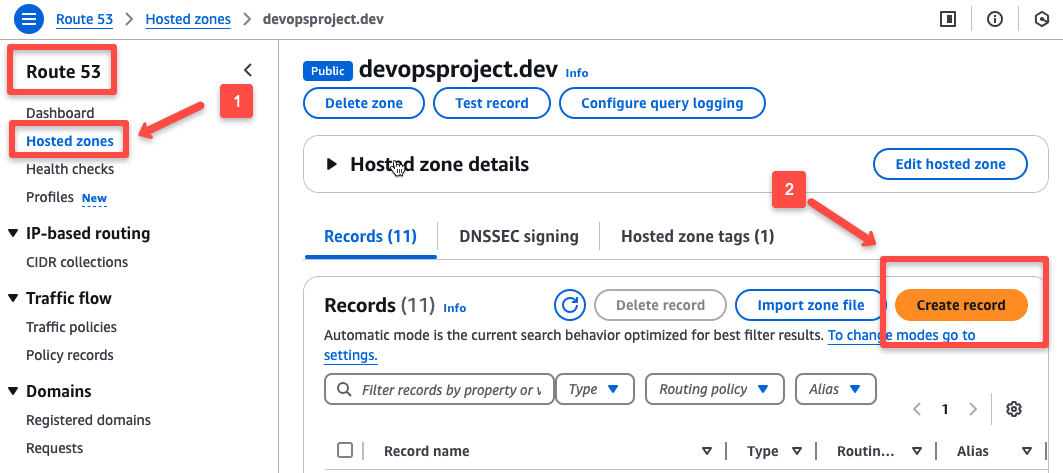Select all records checkbox
Image resolution: width=1063 pixels, height=473 pixels.
[x=345, y=450]
